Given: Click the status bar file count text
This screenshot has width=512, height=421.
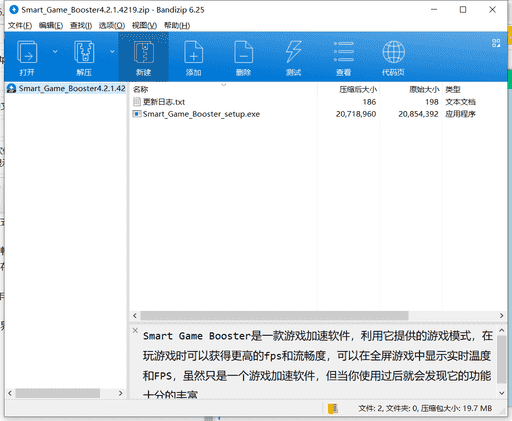Looking at the screenshot, I should coord(425,408).
